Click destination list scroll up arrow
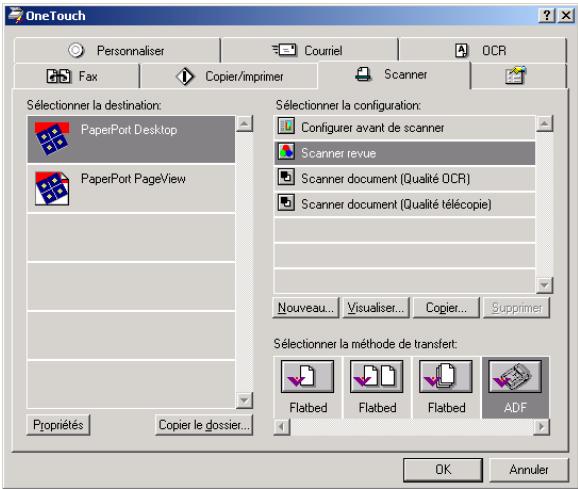Screen dimensions: 578x489 244,124
